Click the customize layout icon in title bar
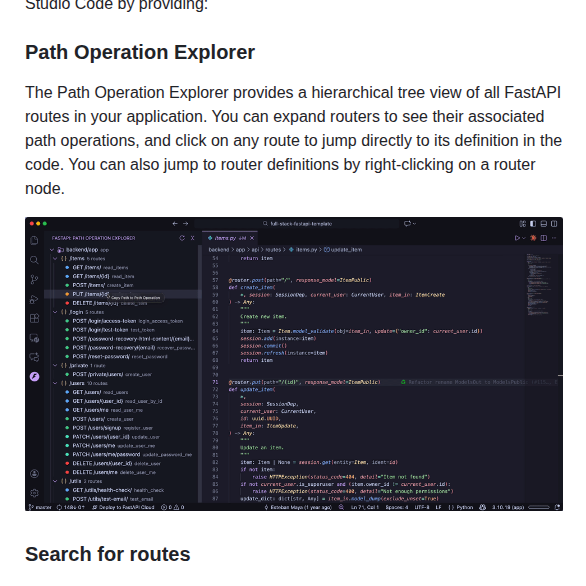 click(522, 223)
